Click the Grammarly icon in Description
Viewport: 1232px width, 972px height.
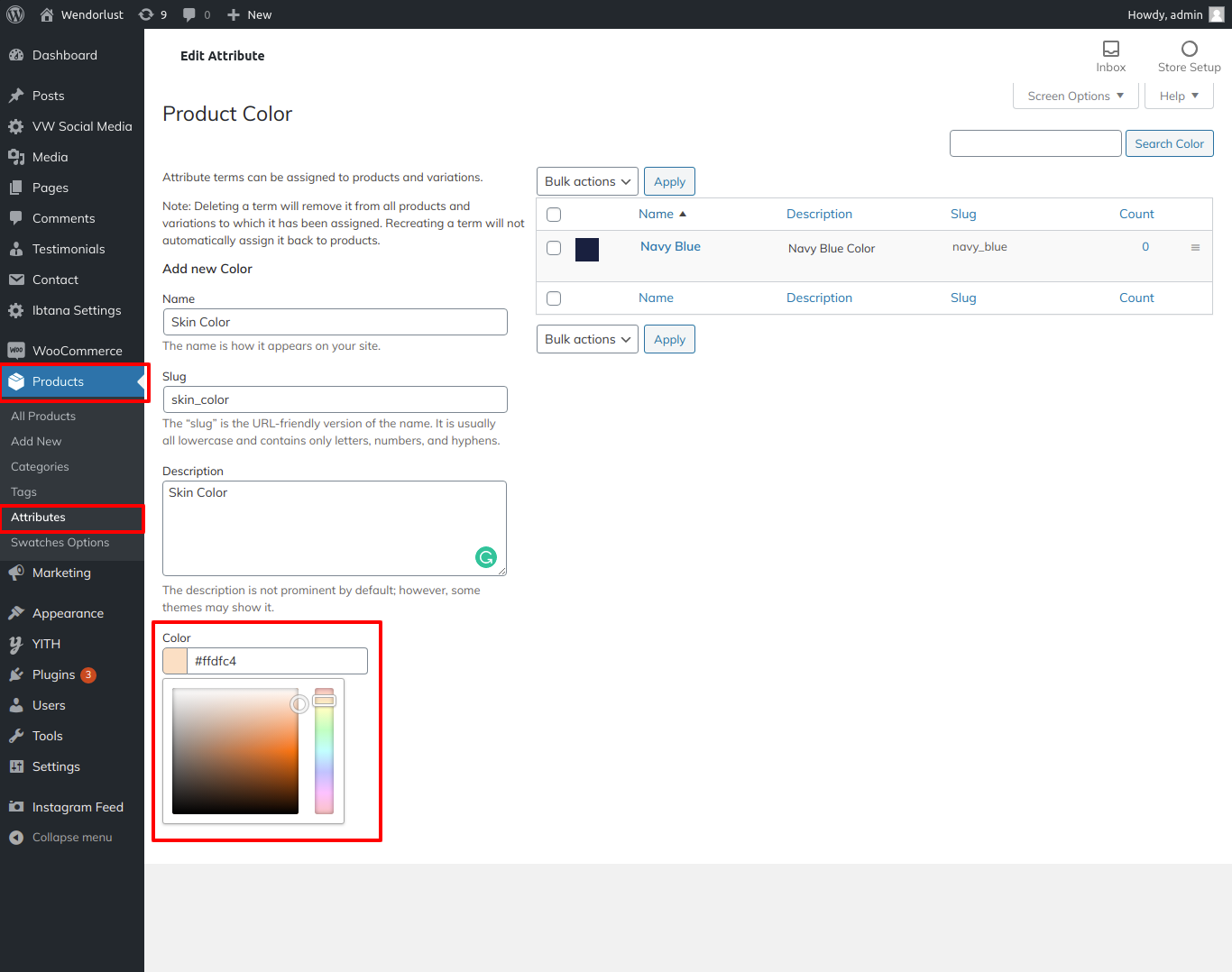(x=486, y=557)
